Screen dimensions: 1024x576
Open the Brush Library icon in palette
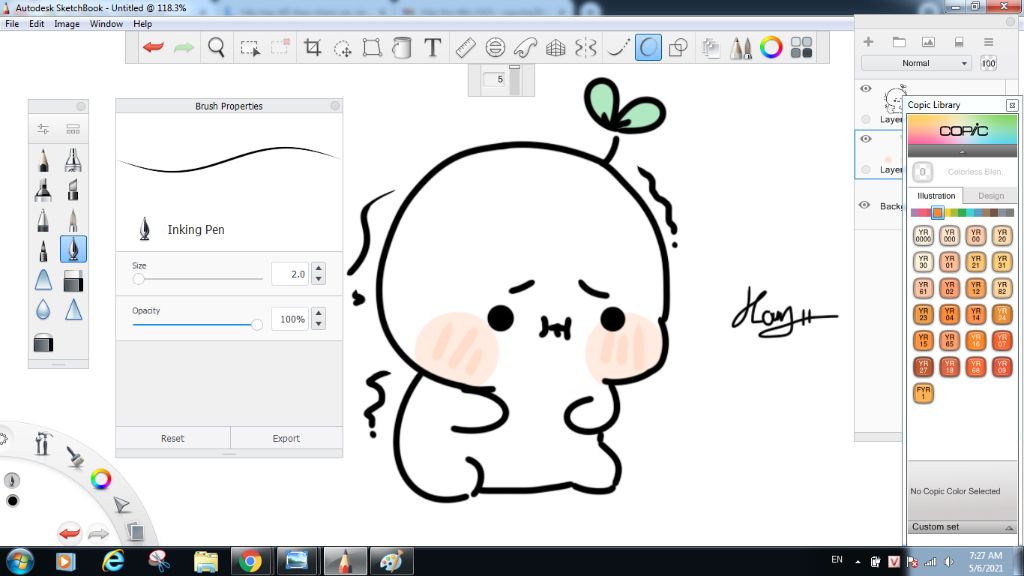pyautogui.click(x=73, y=129)
